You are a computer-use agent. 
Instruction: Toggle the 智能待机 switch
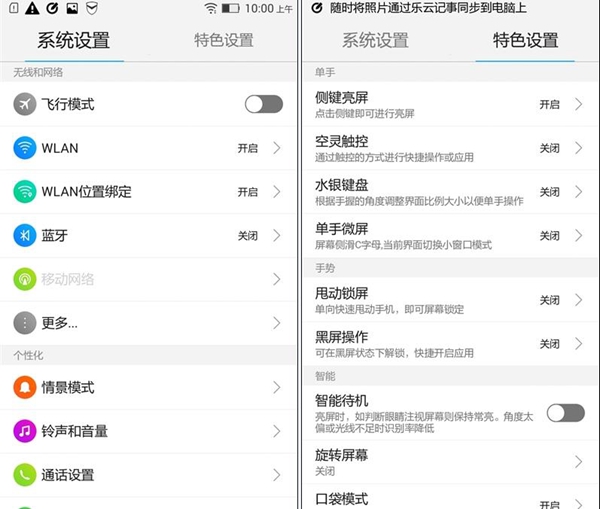pyautogui.click(x=565, y=412)
